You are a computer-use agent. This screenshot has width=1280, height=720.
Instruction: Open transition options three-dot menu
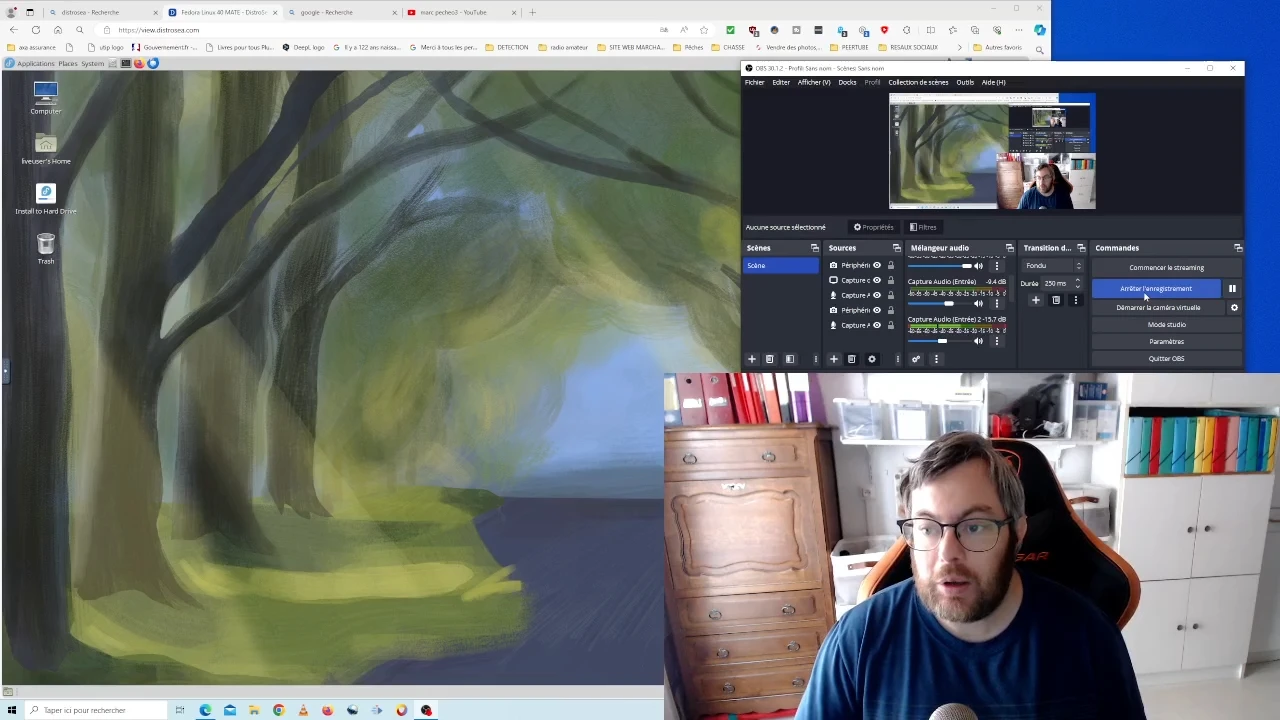tap(1076, 300)
